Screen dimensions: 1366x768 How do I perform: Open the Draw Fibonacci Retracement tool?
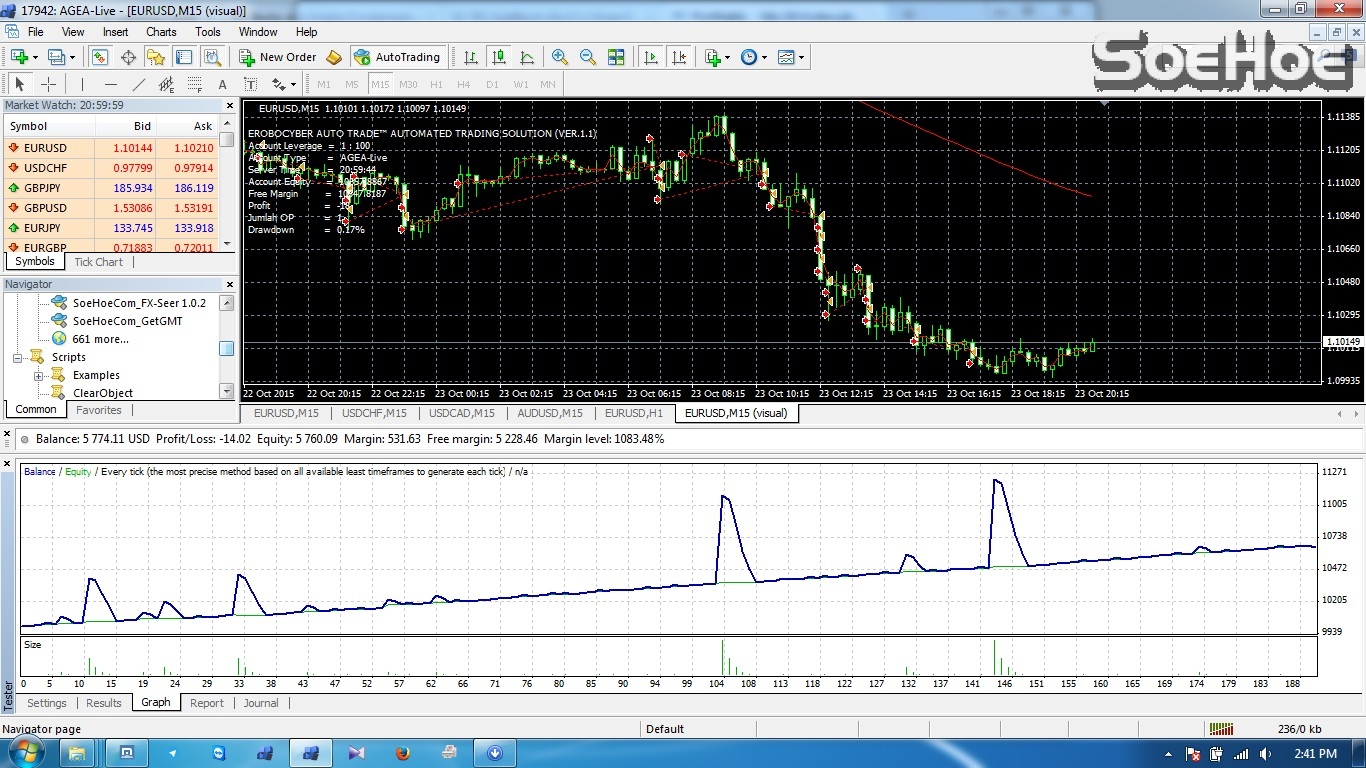(196, 84)
